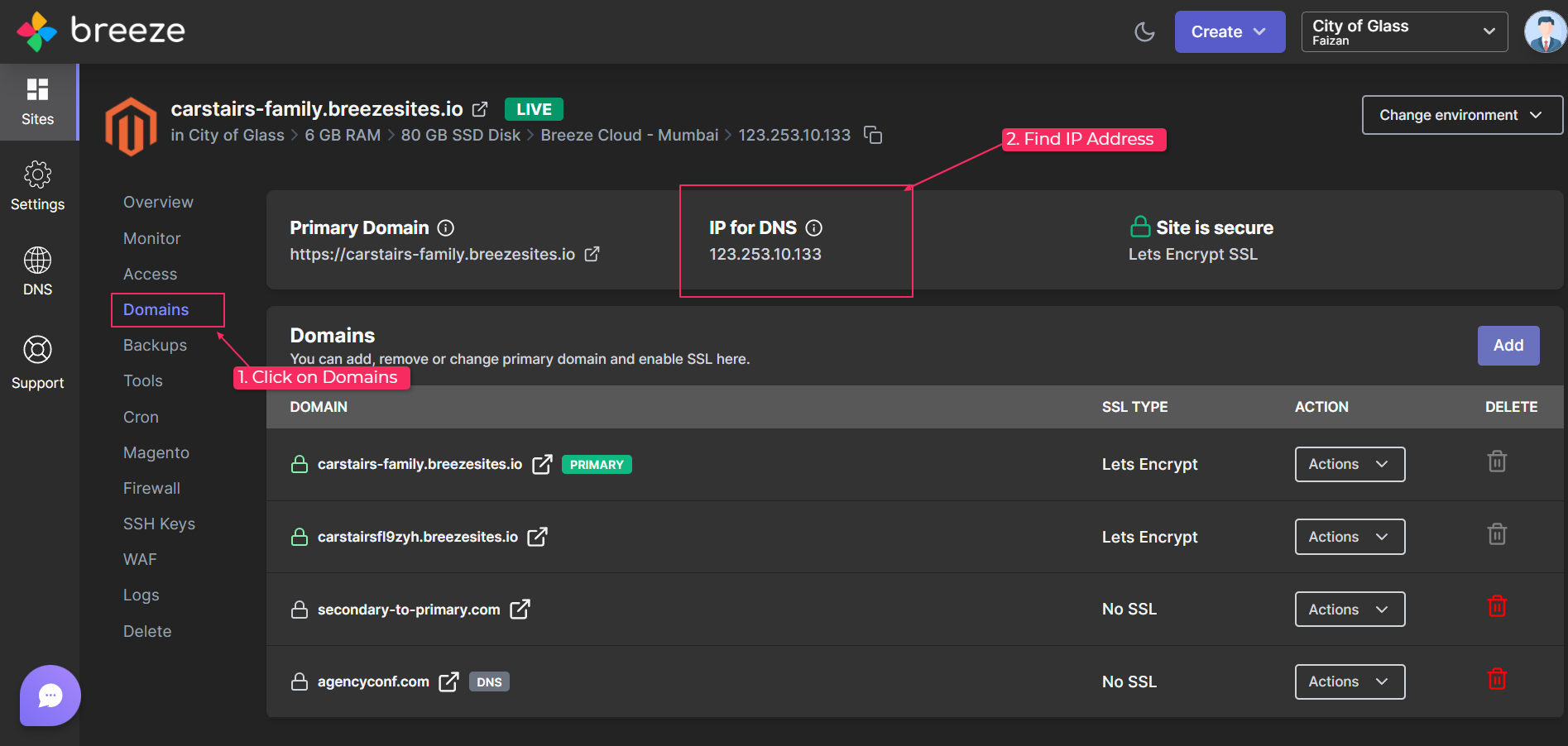Open the Delete menu item
The image size is (1568, 746).
pyautogui.click(x=147, y=631)
